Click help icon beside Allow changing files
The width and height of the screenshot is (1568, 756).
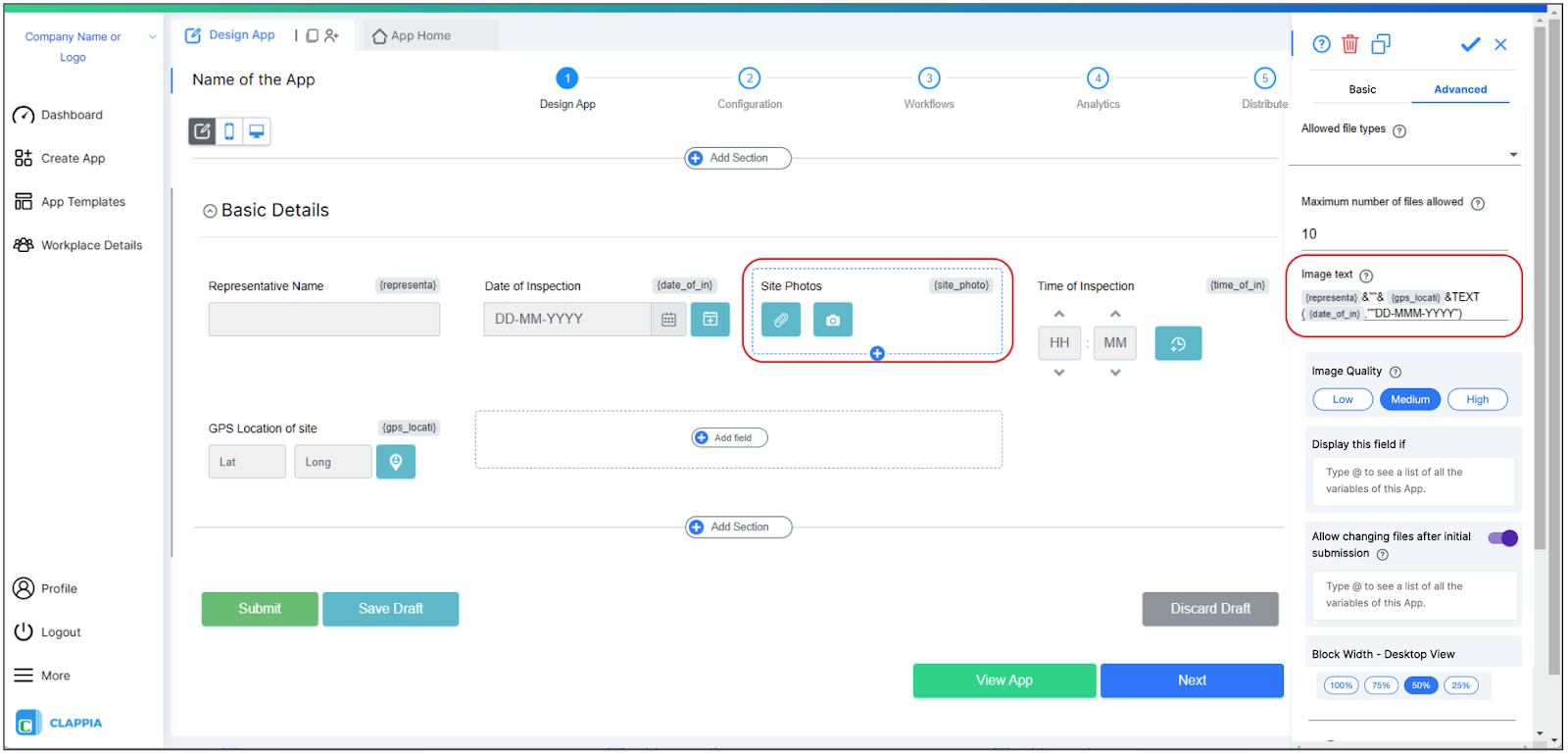click(x=1383, y=555)
